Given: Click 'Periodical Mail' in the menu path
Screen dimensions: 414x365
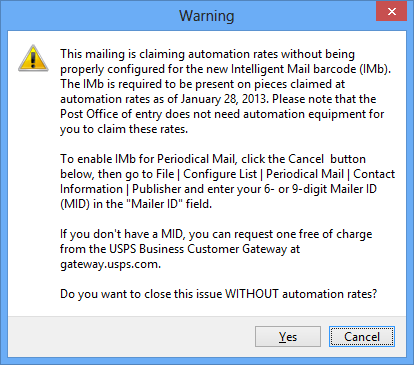Looking at the screenshot, I should pyautogui.click(x=305, y=174).
